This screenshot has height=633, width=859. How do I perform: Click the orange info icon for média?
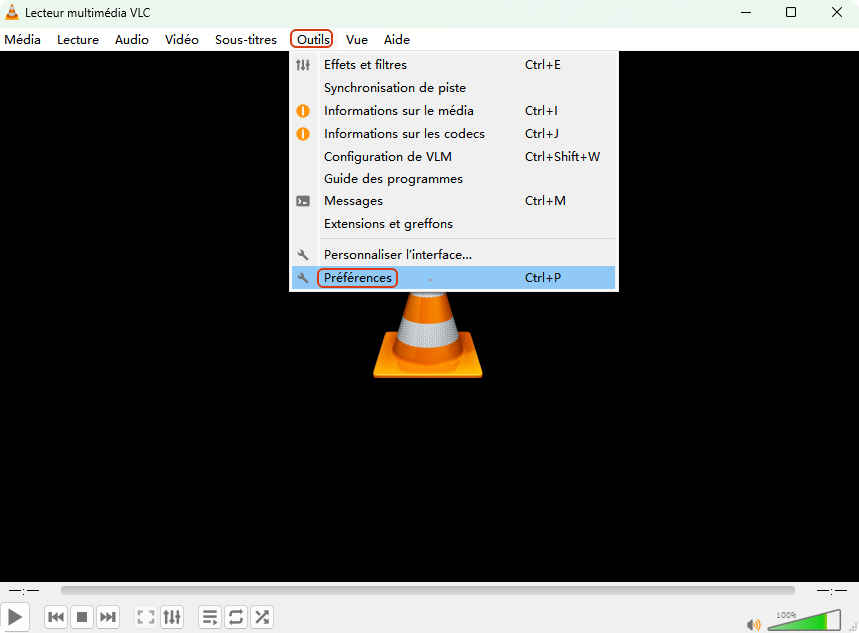(x=303, y=111)
